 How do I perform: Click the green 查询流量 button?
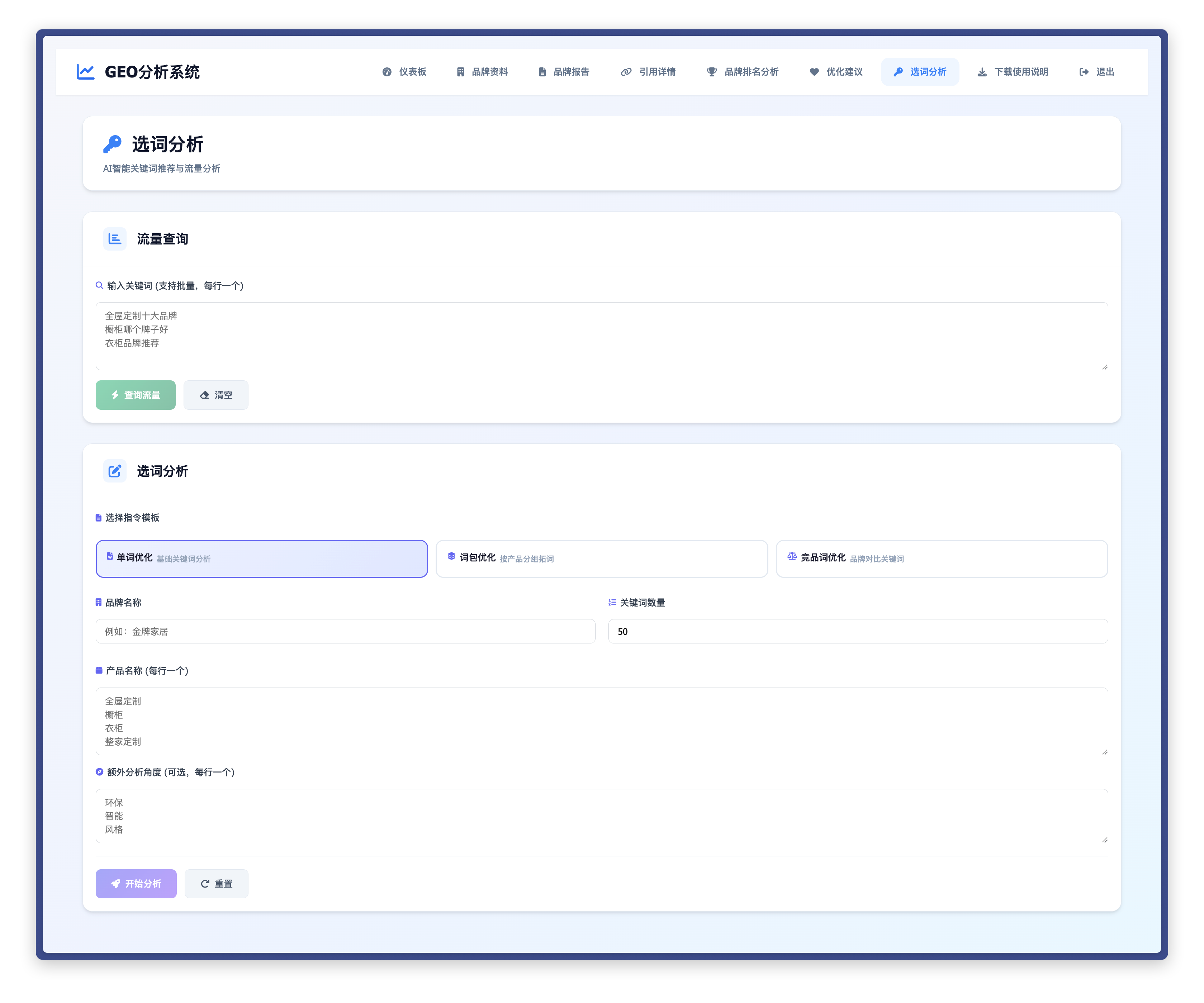pos(136,395)
